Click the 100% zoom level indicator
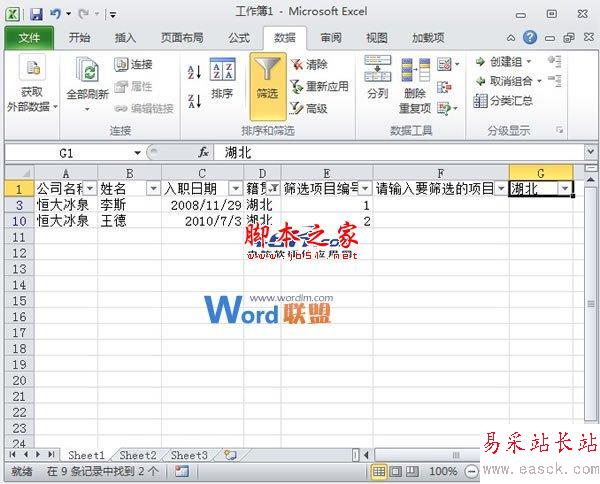The image size is (600, 484). pos(443,471)
